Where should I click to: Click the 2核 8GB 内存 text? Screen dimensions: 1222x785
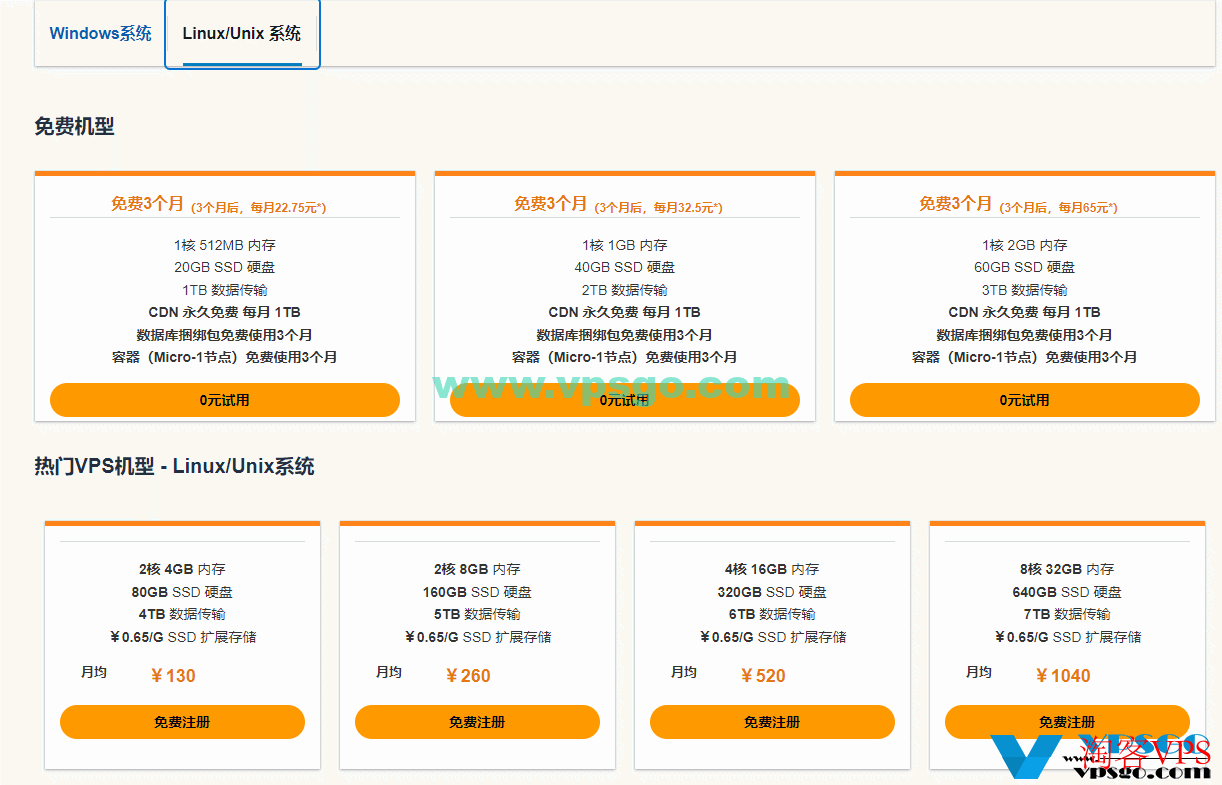coord(477,569)
